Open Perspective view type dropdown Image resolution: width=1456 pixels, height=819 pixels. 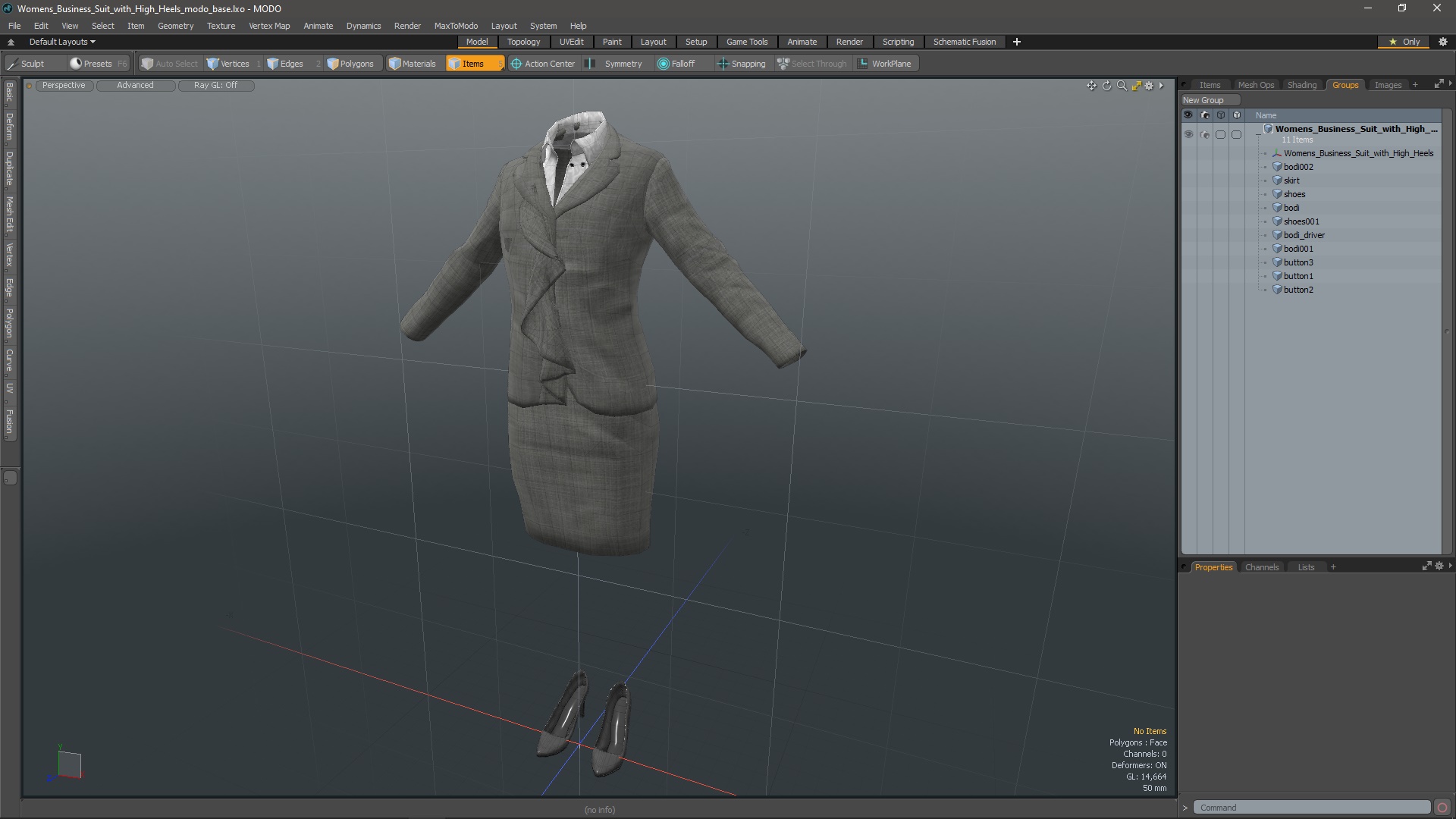tap(64, 85)
